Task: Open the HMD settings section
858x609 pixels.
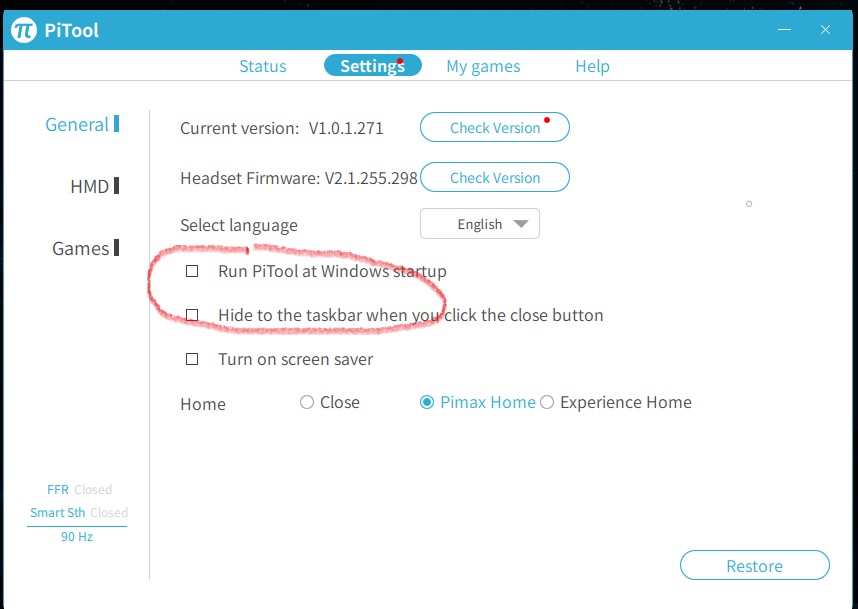Action: pyautogui.click(x=90, y=186)
